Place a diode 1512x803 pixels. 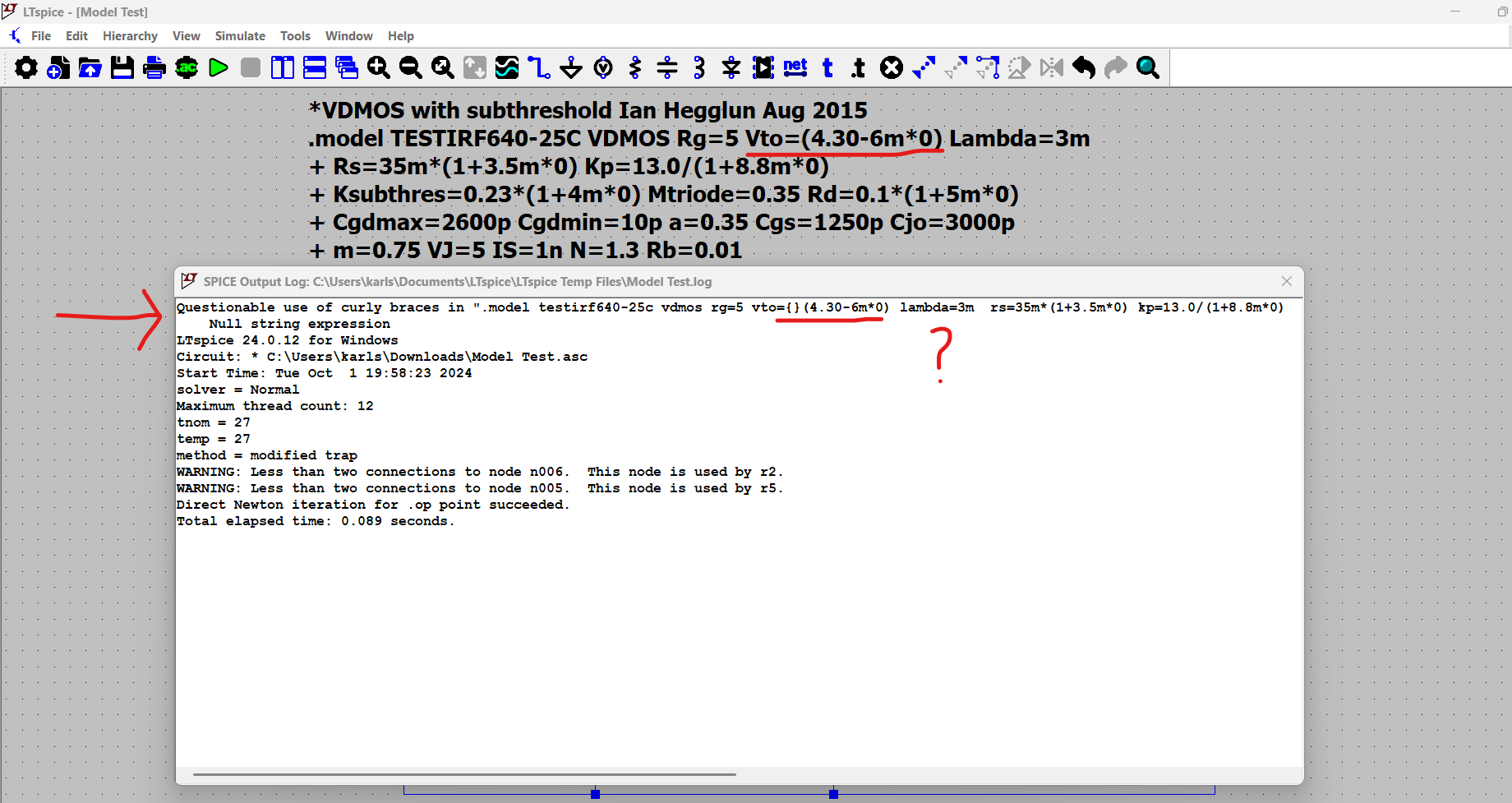click(x=731, y=67)
